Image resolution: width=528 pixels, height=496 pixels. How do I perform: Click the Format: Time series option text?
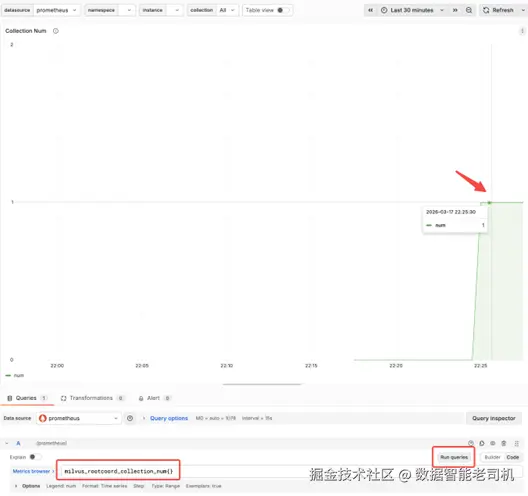[x=104, y=486]
